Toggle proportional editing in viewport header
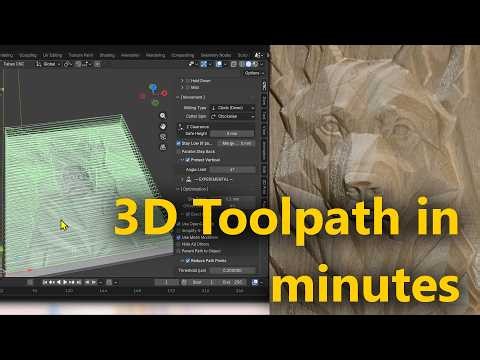Screen dimensions: 480x360 [97, 64]
